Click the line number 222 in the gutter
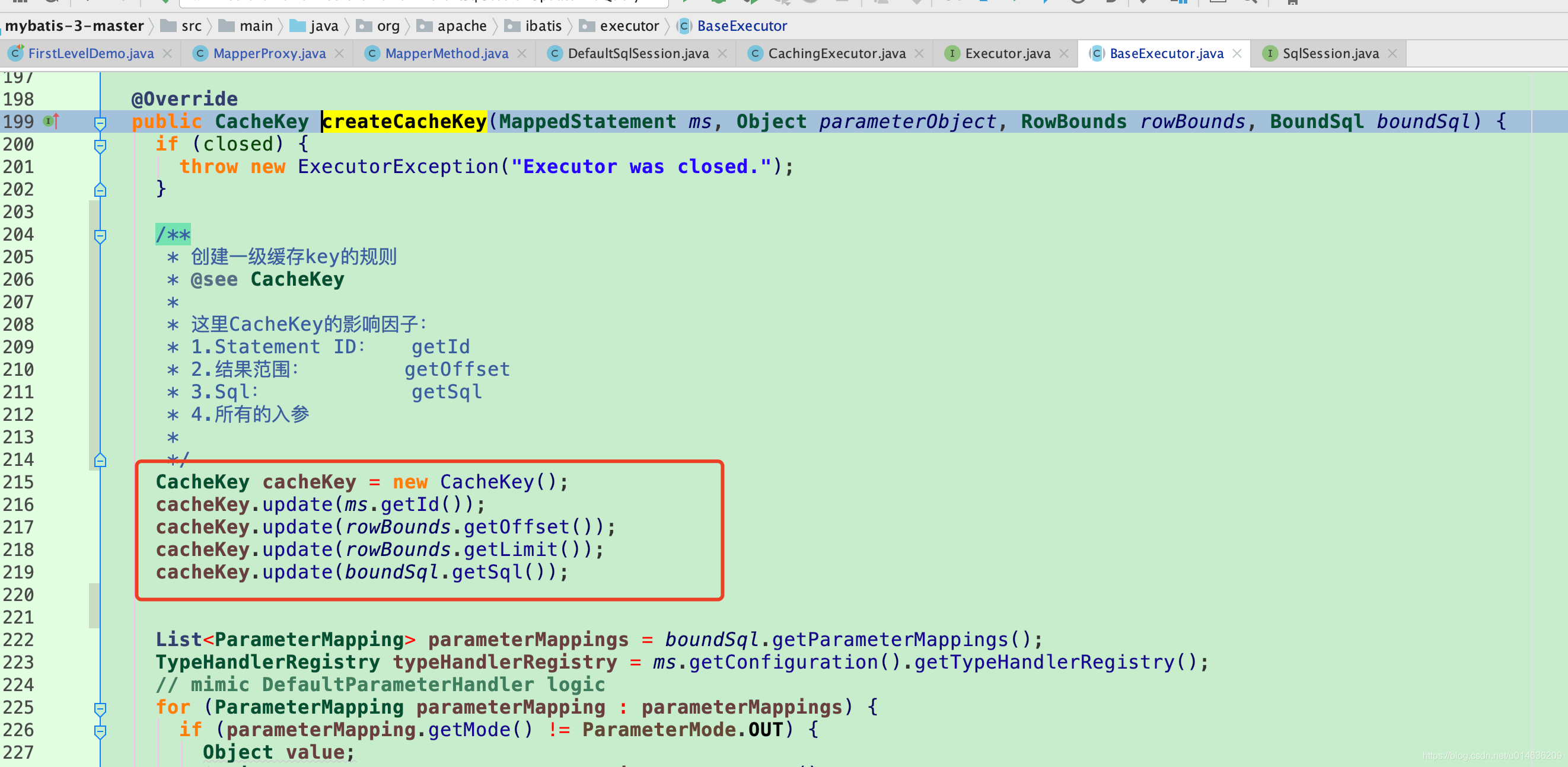1568x767 pixels. 18,640
